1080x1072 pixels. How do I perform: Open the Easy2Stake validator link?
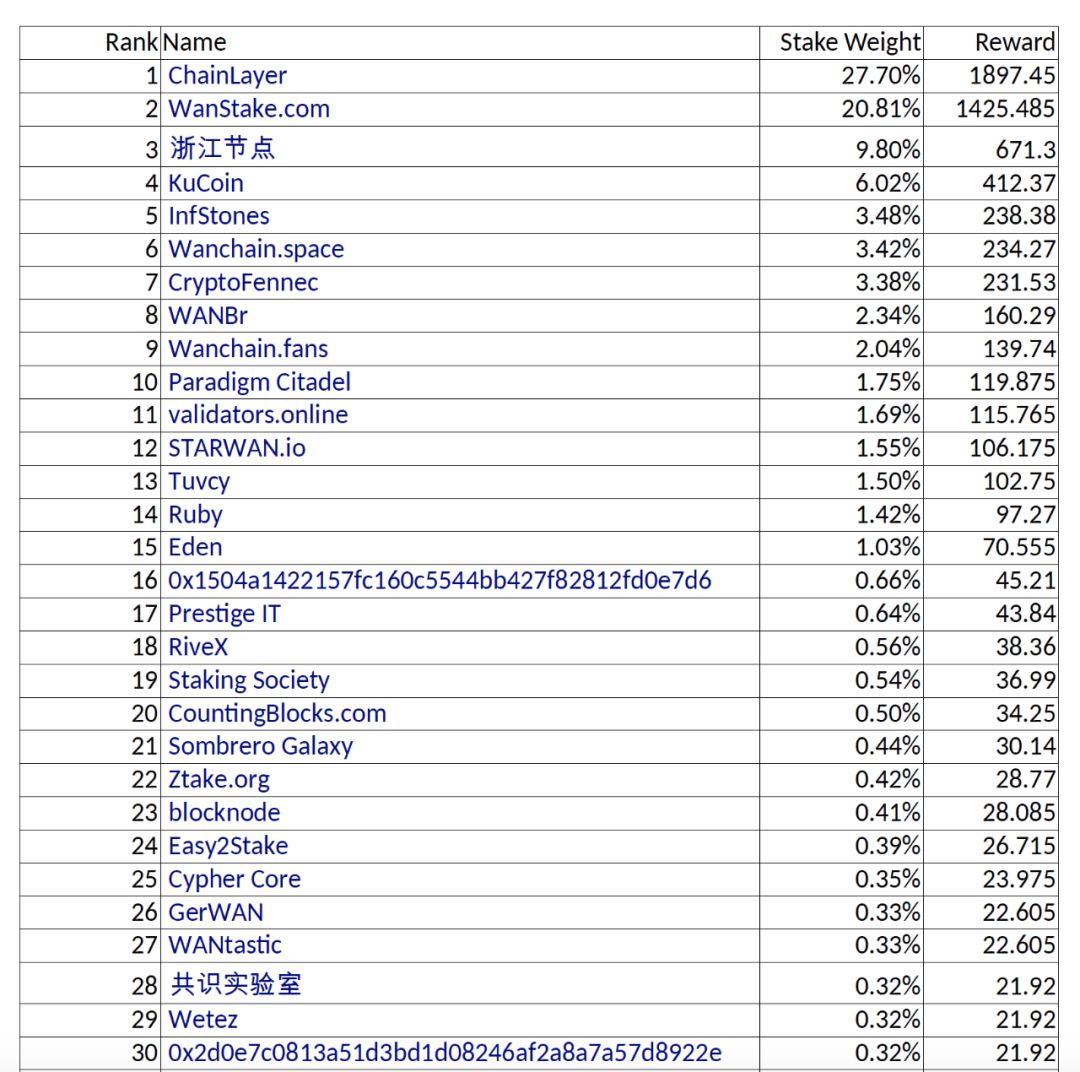(228, 846)
